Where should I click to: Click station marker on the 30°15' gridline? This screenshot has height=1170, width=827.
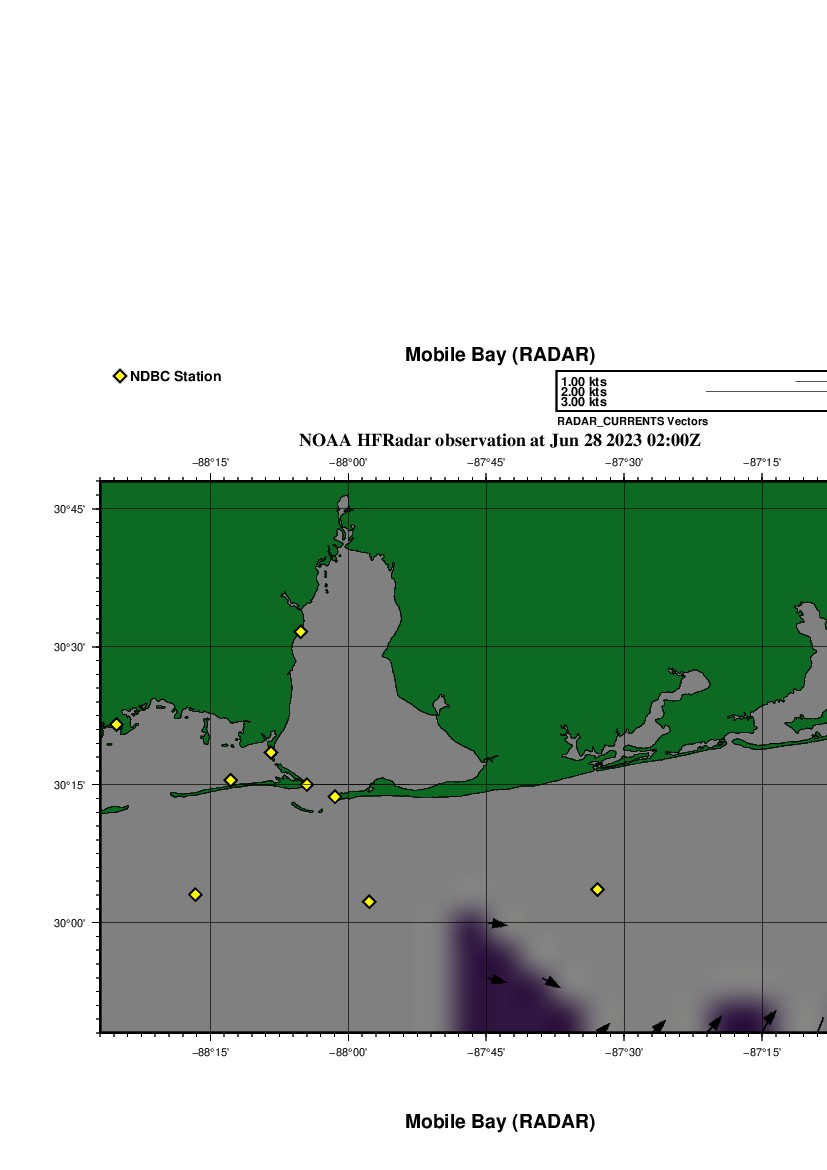click(307, 784)
